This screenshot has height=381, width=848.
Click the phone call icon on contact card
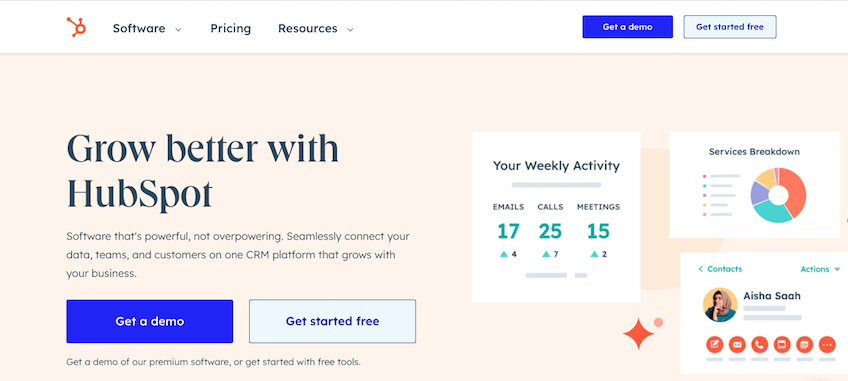759,344
